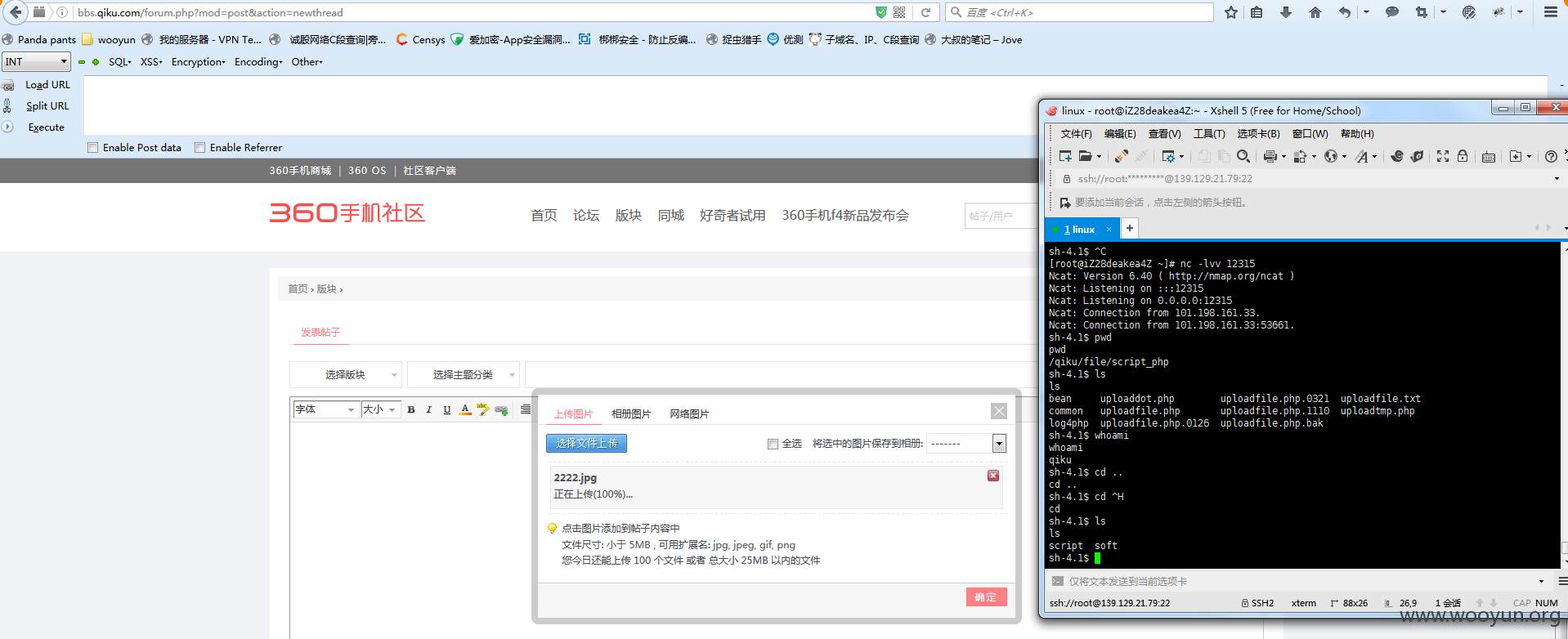Add a new Xshell tab with the plus button
Image resolution: width=1568 pixels, height=639 pixels.
1130,228
